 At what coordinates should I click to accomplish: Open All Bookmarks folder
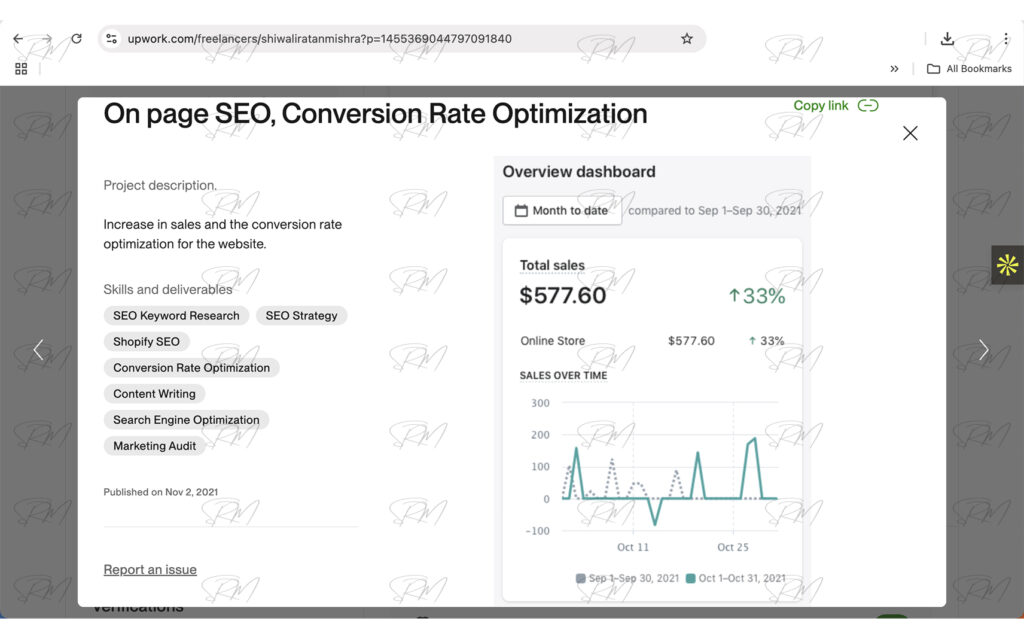point(969,69)
